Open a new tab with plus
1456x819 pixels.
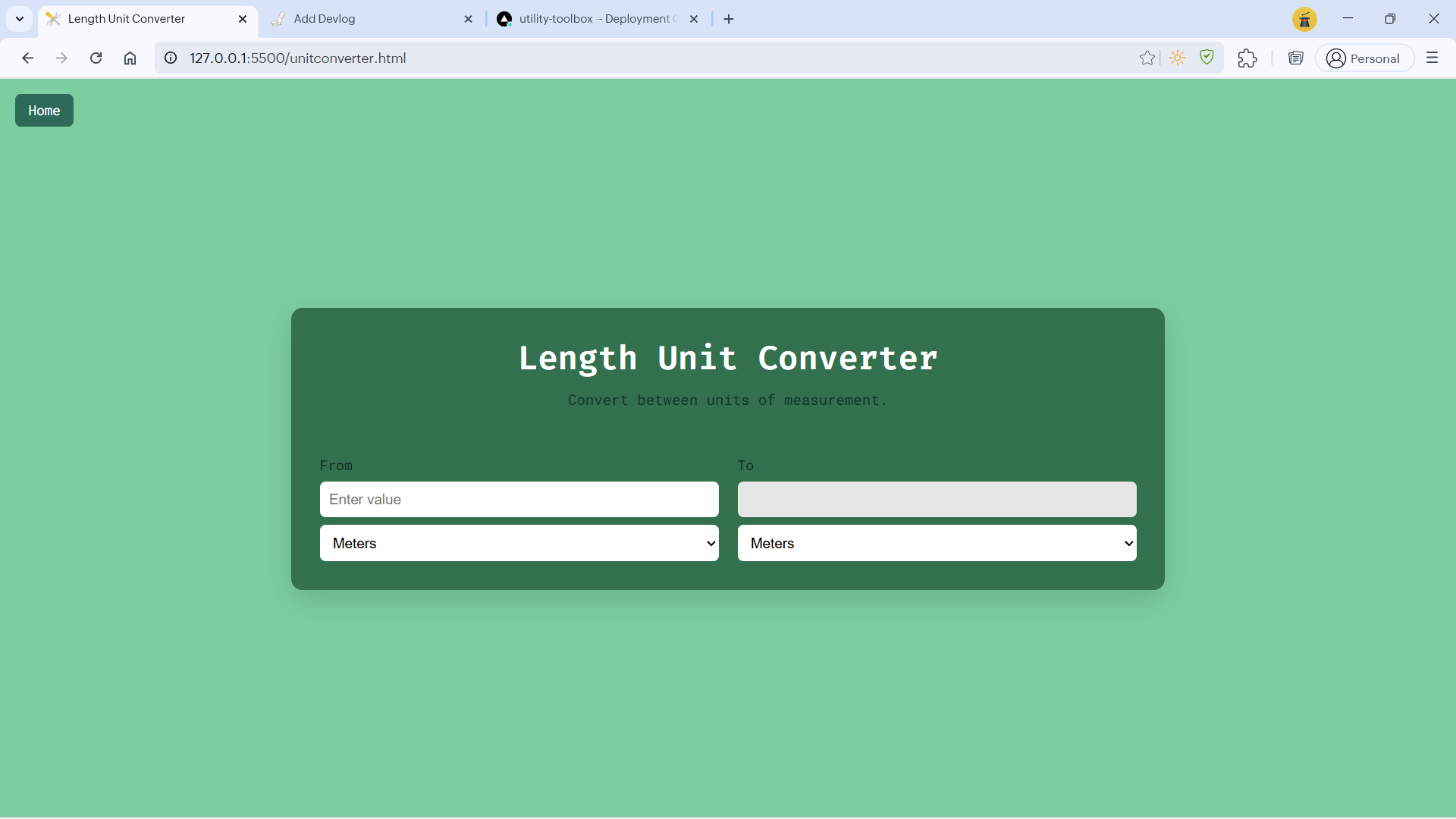(729, 19)
